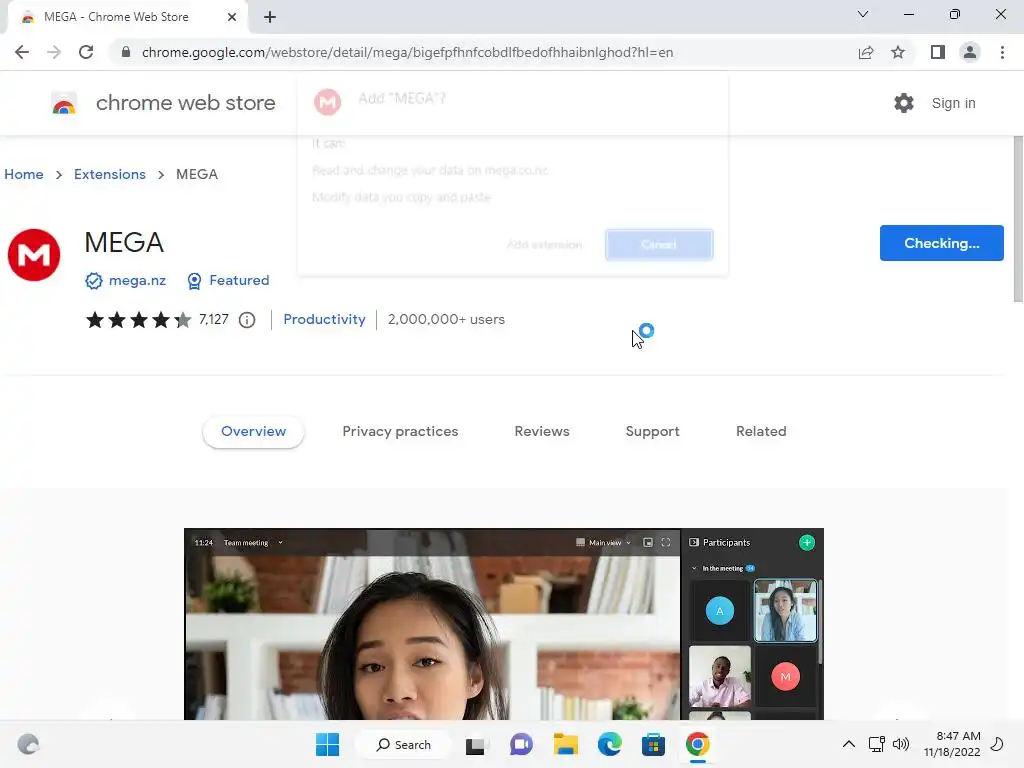
Task: Open web store settings gear
Action: click(904, 103)
